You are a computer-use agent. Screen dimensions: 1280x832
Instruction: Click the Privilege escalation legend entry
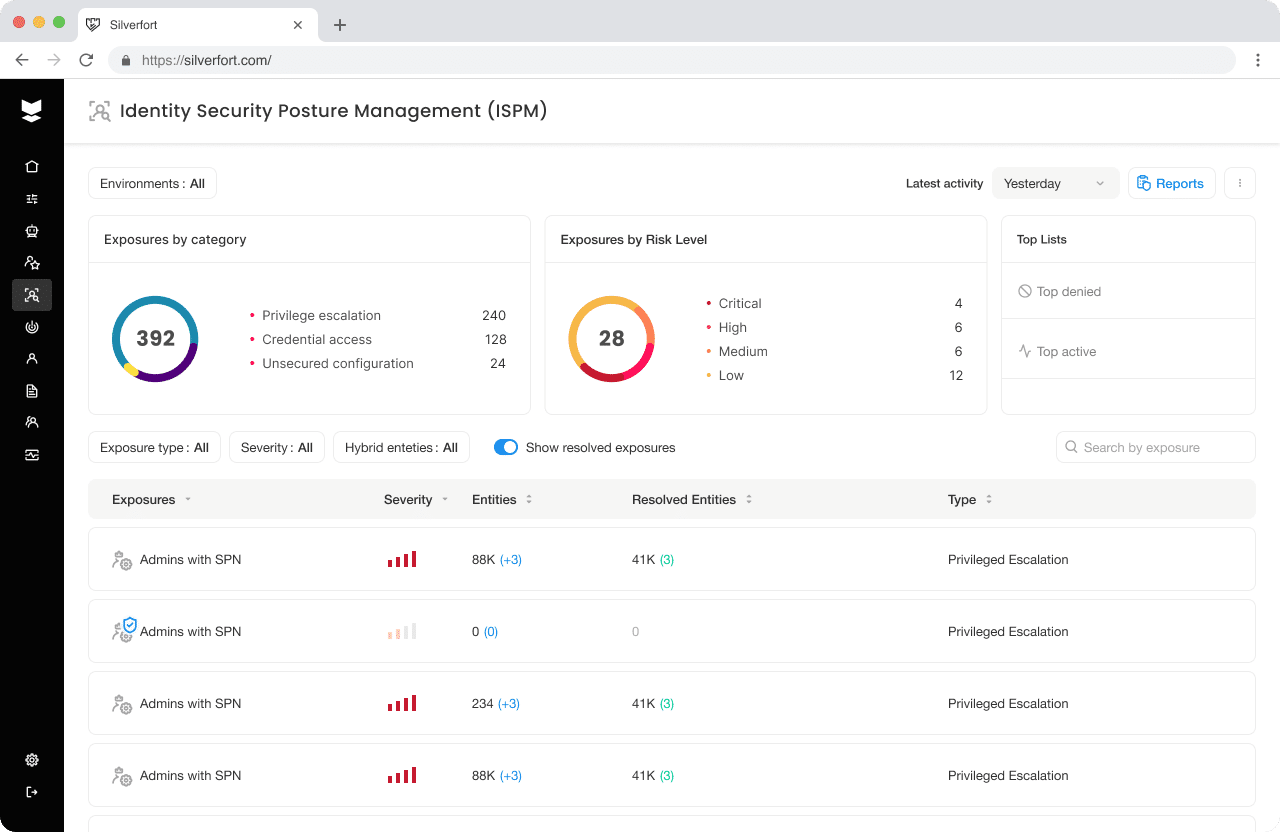tap(378, 315)
